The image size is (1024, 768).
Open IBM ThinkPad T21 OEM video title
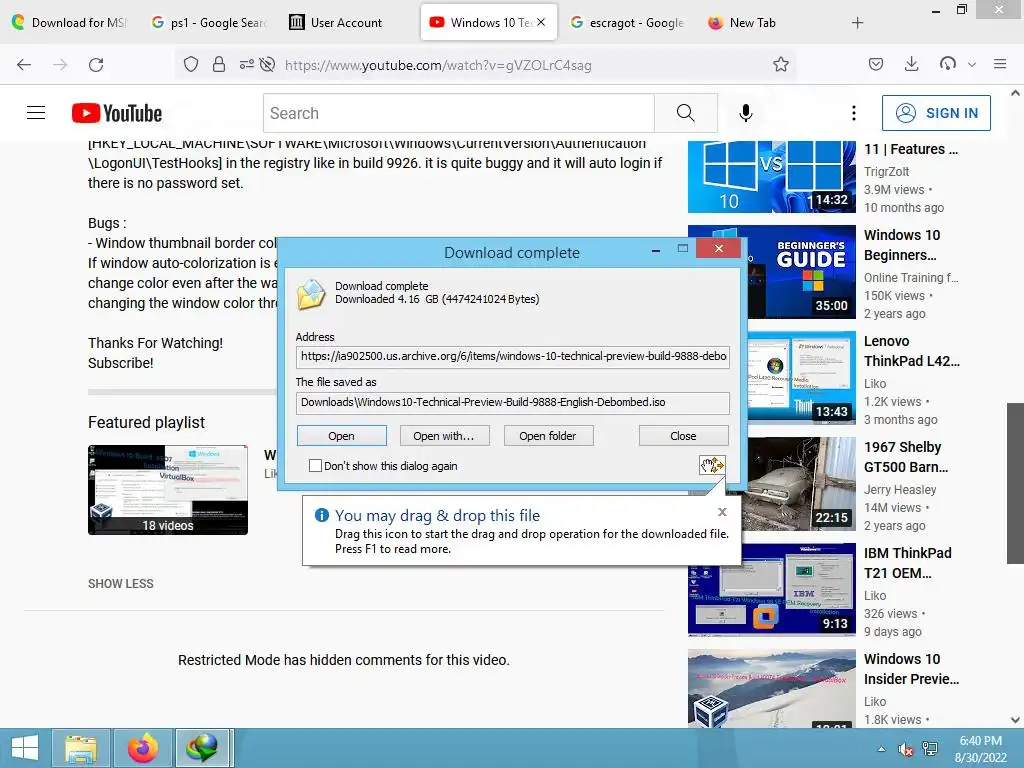coord(908,563)
